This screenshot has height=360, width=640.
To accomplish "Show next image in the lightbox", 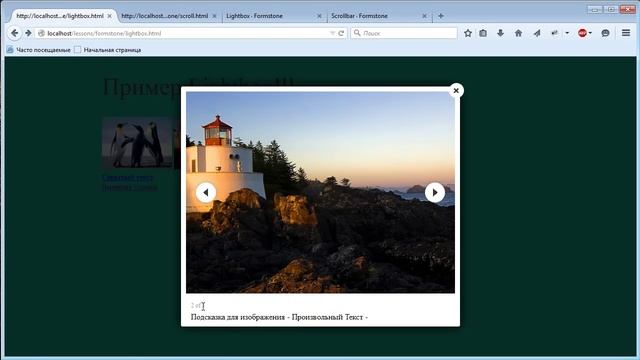I will pos(435,192).
